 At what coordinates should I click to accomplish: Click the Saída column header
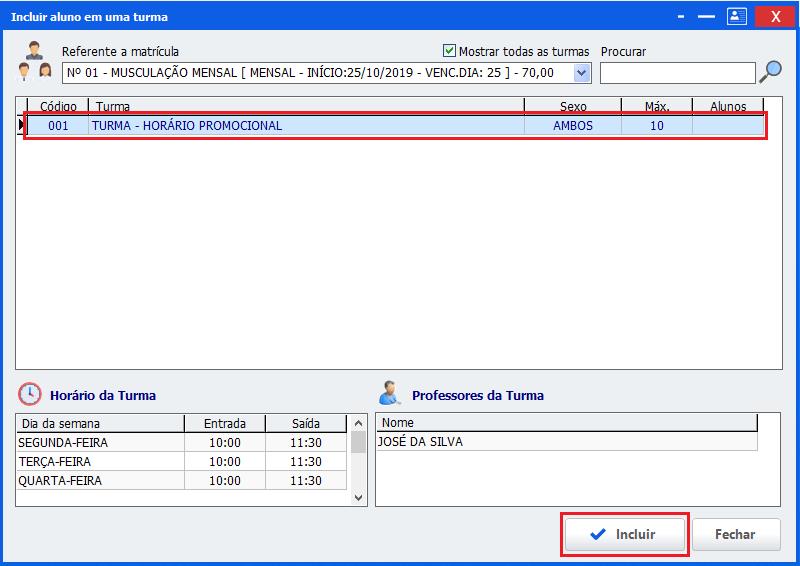coord(306,424)
